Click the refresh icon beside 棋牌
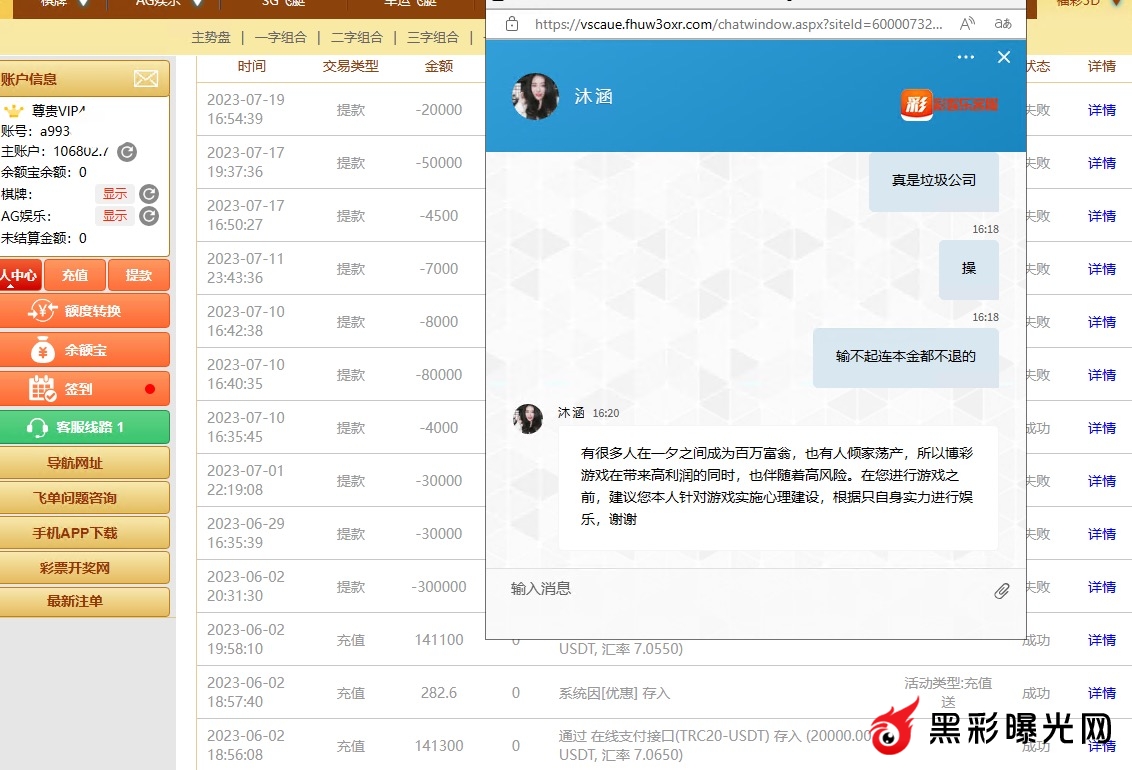 coord(149,194)
